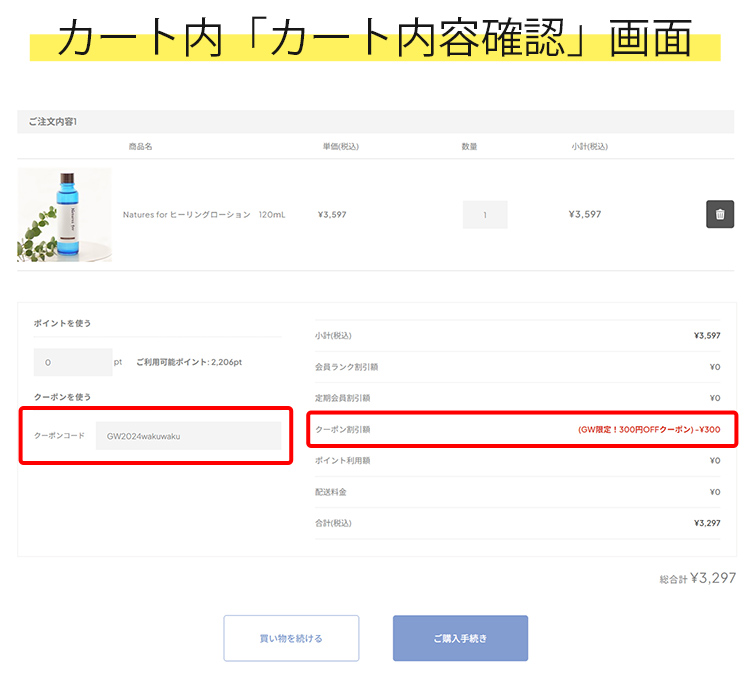This screenshot has height=700, width=750.
Task: Select the unit price ¥3,597 in product row
Action: click(332, 215)
